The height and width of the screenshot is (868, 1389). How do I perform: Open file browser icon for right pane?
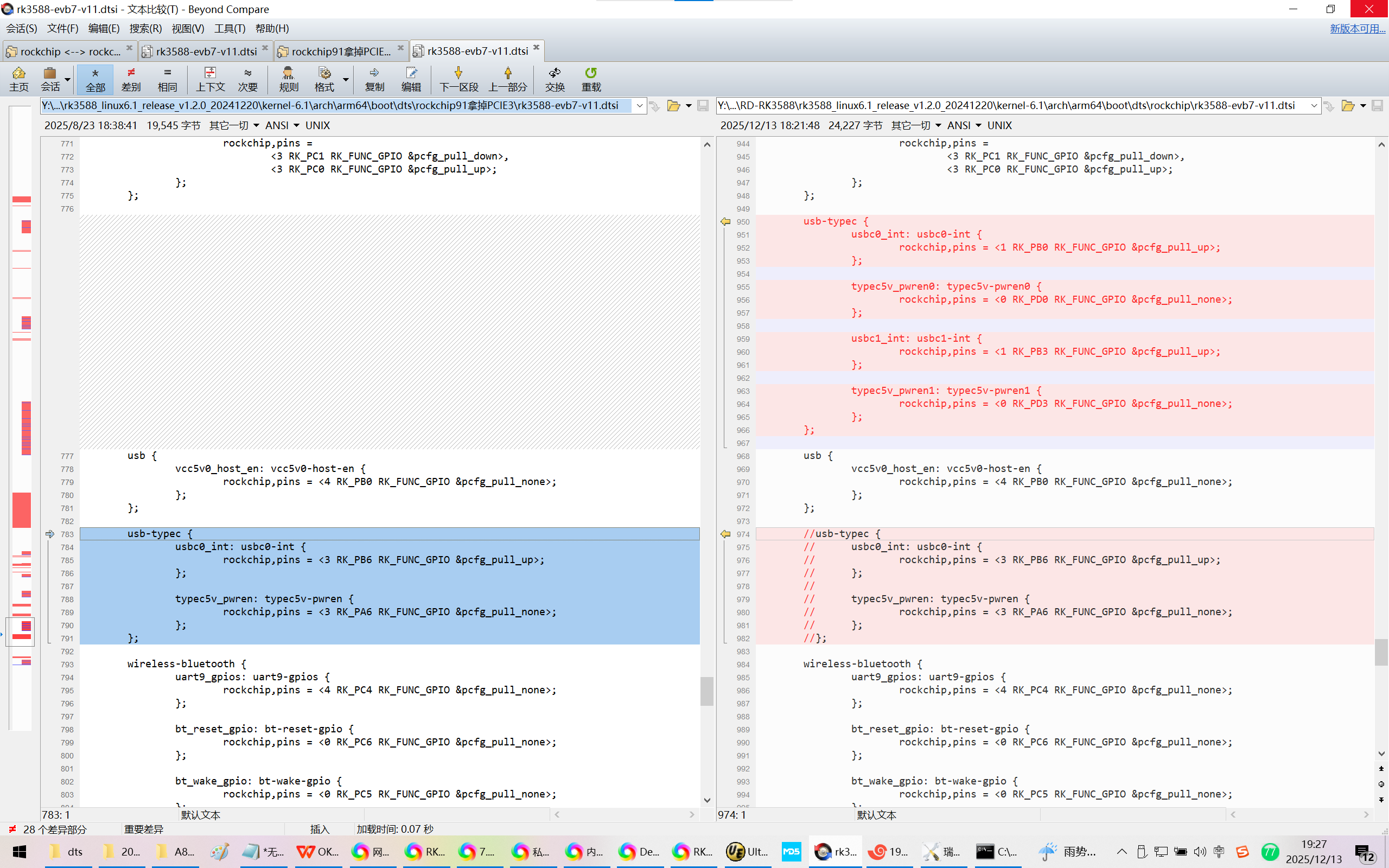[1348, 106]
